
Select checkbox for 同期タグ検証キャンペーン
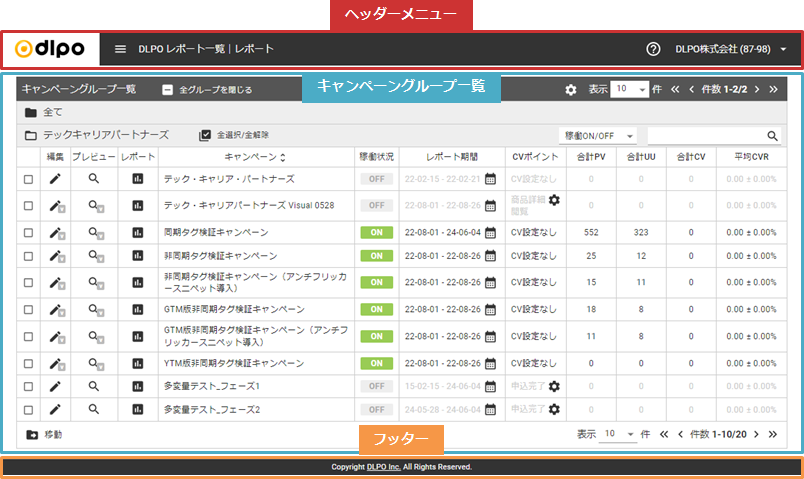[x=28, y=233]
